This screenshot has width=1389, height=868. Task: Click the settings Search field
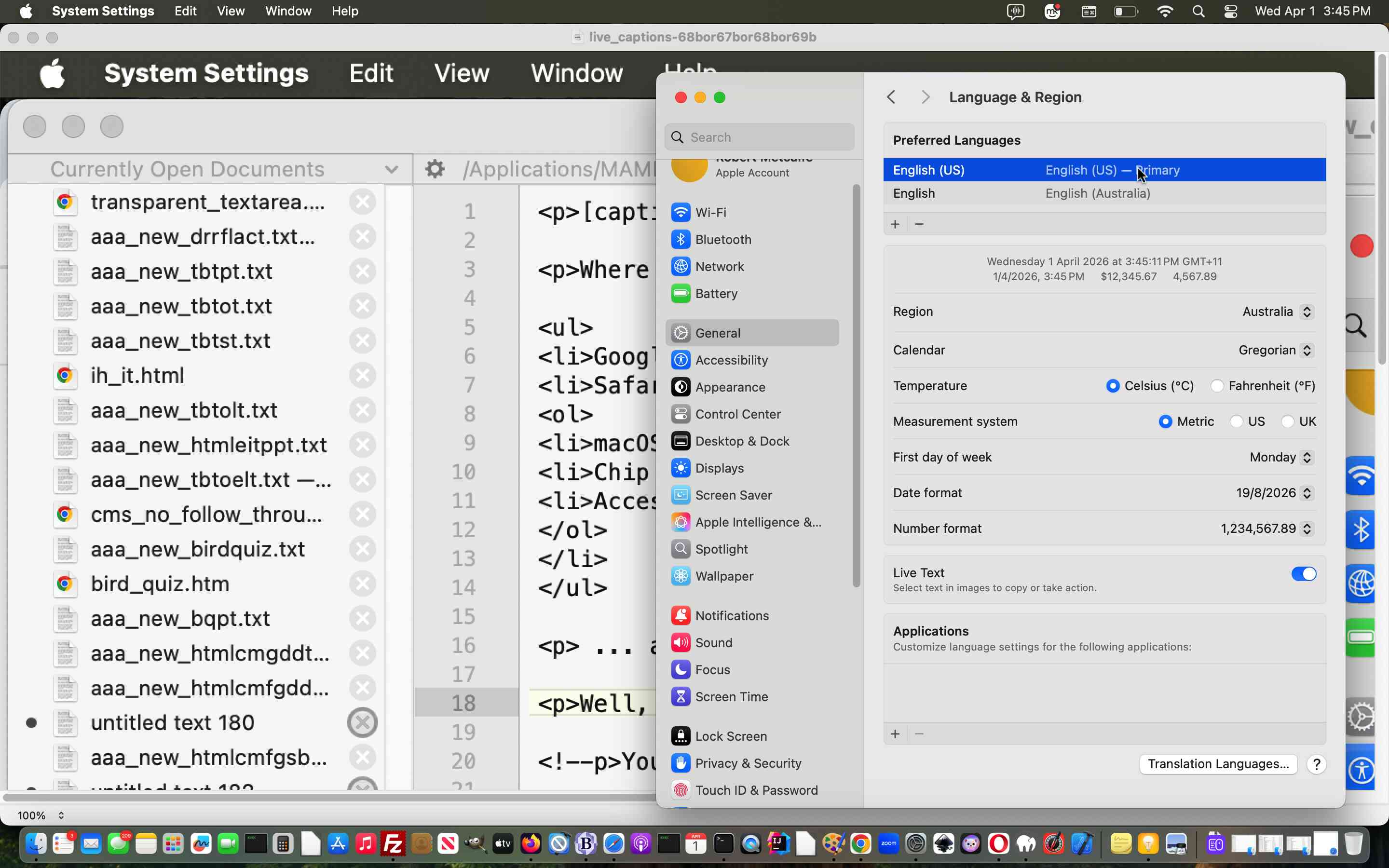pyautogui.click(x=759, y=137)
